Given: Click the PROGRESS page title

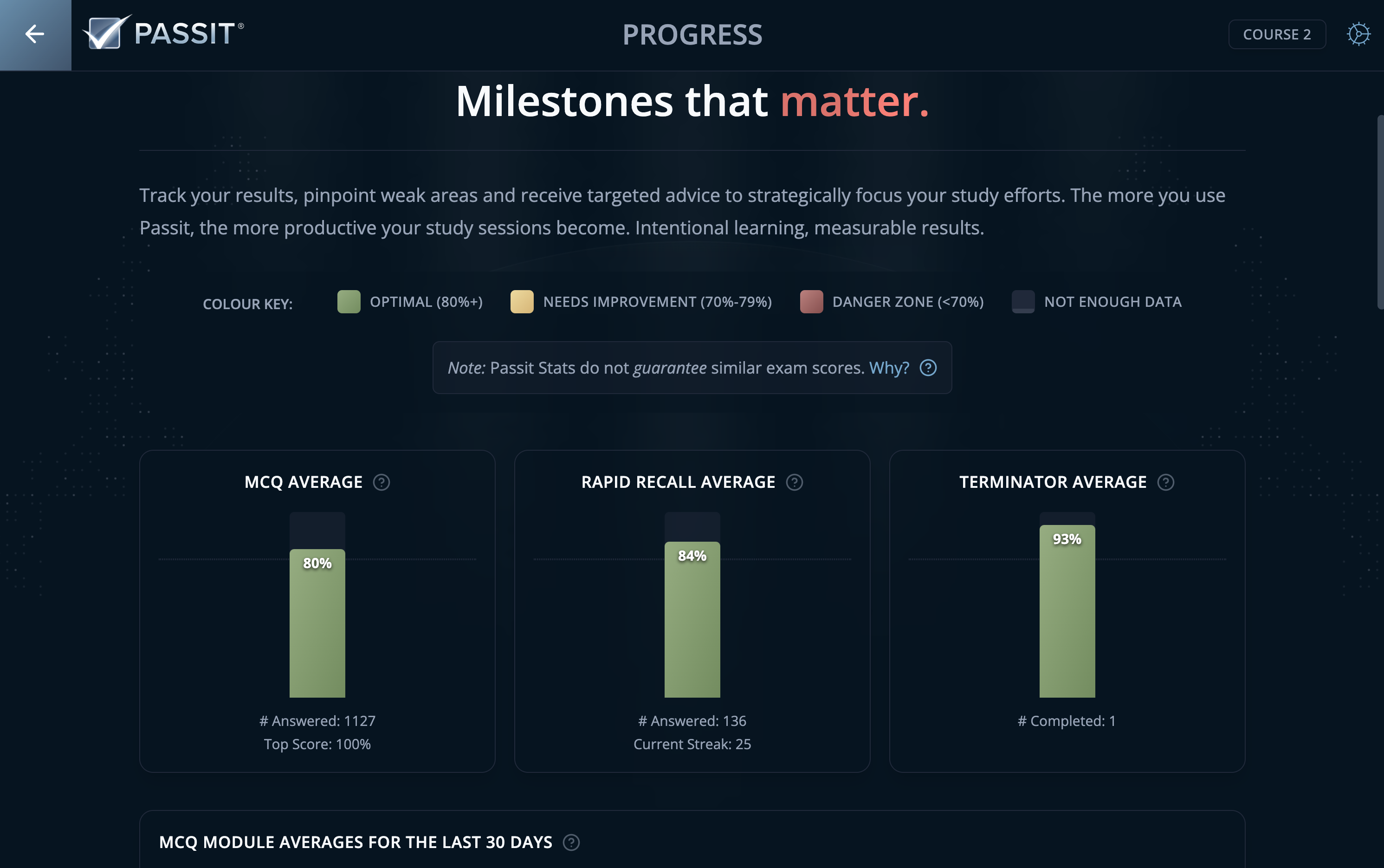Looking at the screenshot, I should click(692, 35).
